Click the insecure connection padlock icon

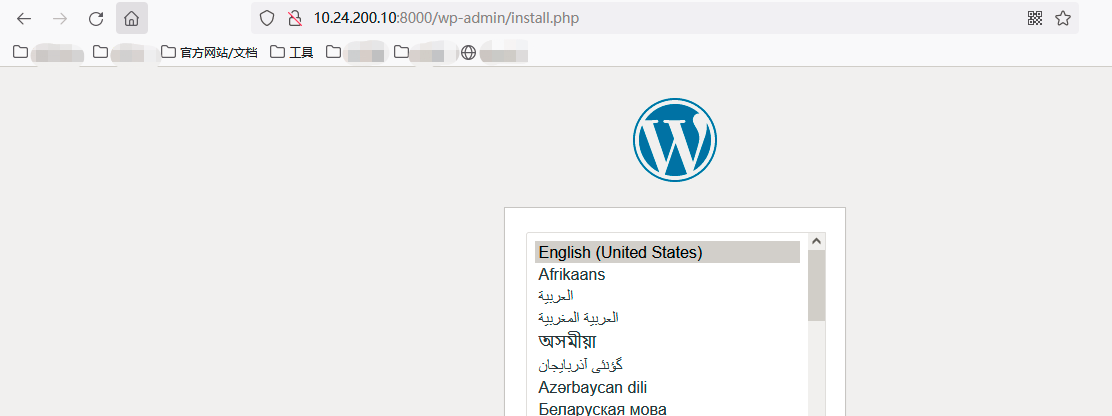(295, 18)
